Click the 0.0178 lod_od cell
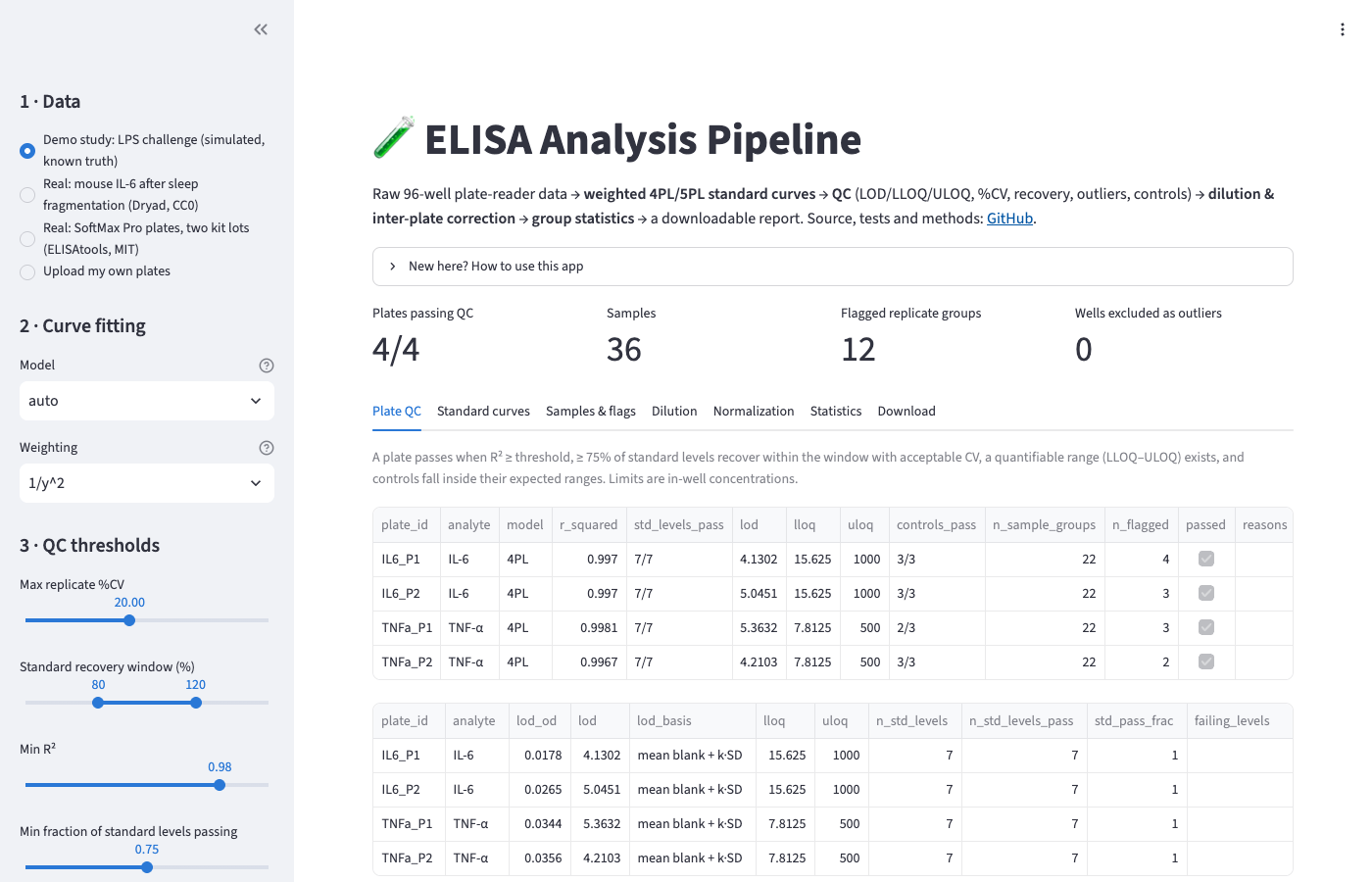The width and height of the screenshot is (1372, 882). [542, 756]
